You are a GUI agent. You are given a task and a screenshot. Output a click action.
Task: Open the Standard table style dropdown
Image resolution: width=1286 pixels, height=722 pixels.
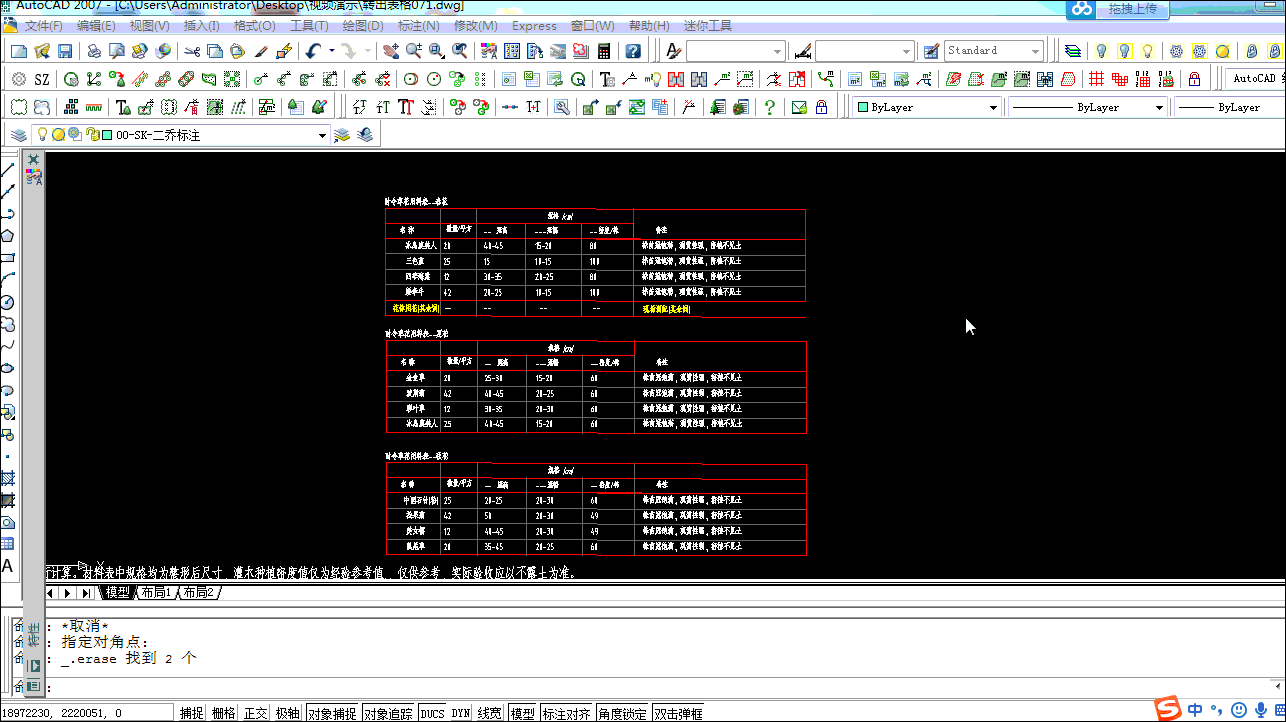point(994,51)
